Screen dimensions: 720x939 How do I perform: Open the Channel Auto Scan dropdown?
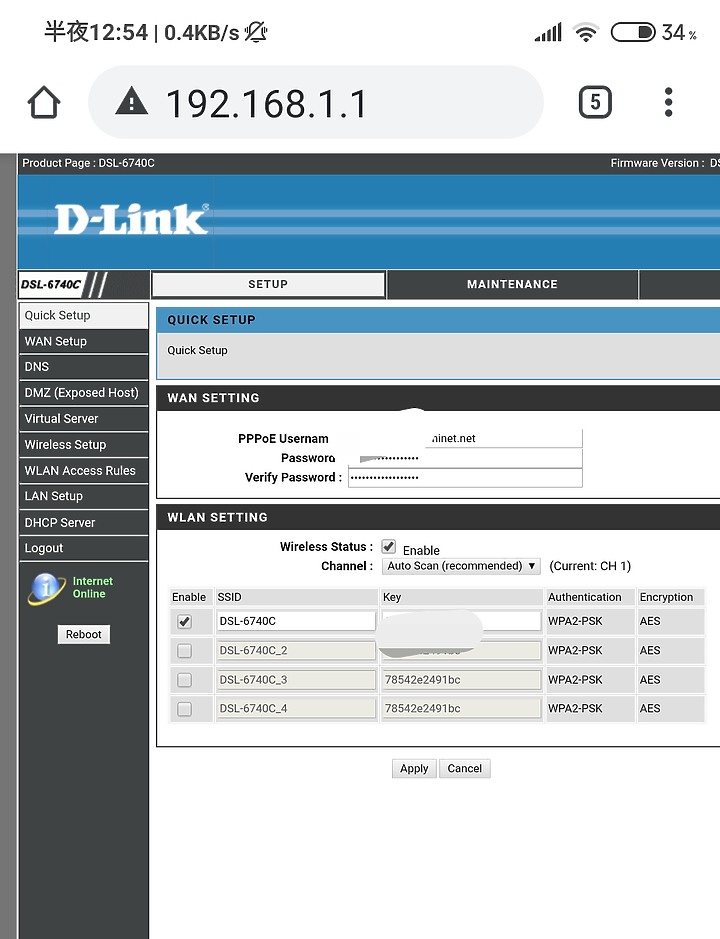click(x=461, y=566)
